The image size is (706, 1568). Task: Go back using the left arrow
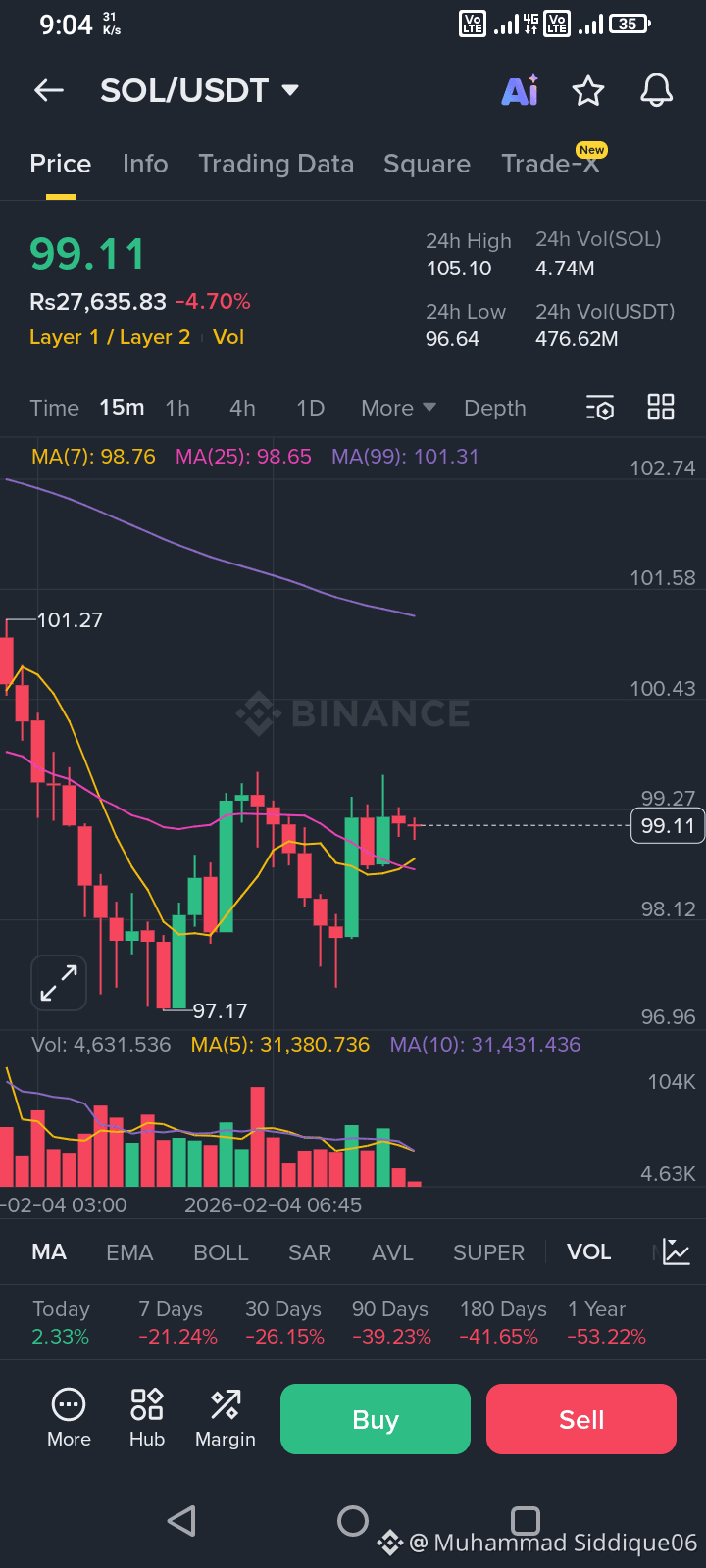(49, 91)
